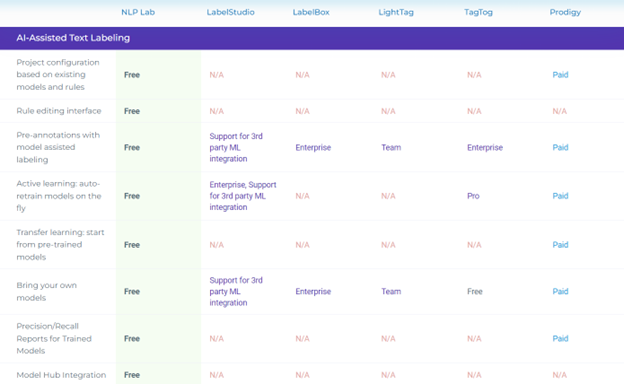Click LabelStudio 'Support for 3rd party ML' in Pre-annotations row
624x384 pixels.
[x=236, y=147]
